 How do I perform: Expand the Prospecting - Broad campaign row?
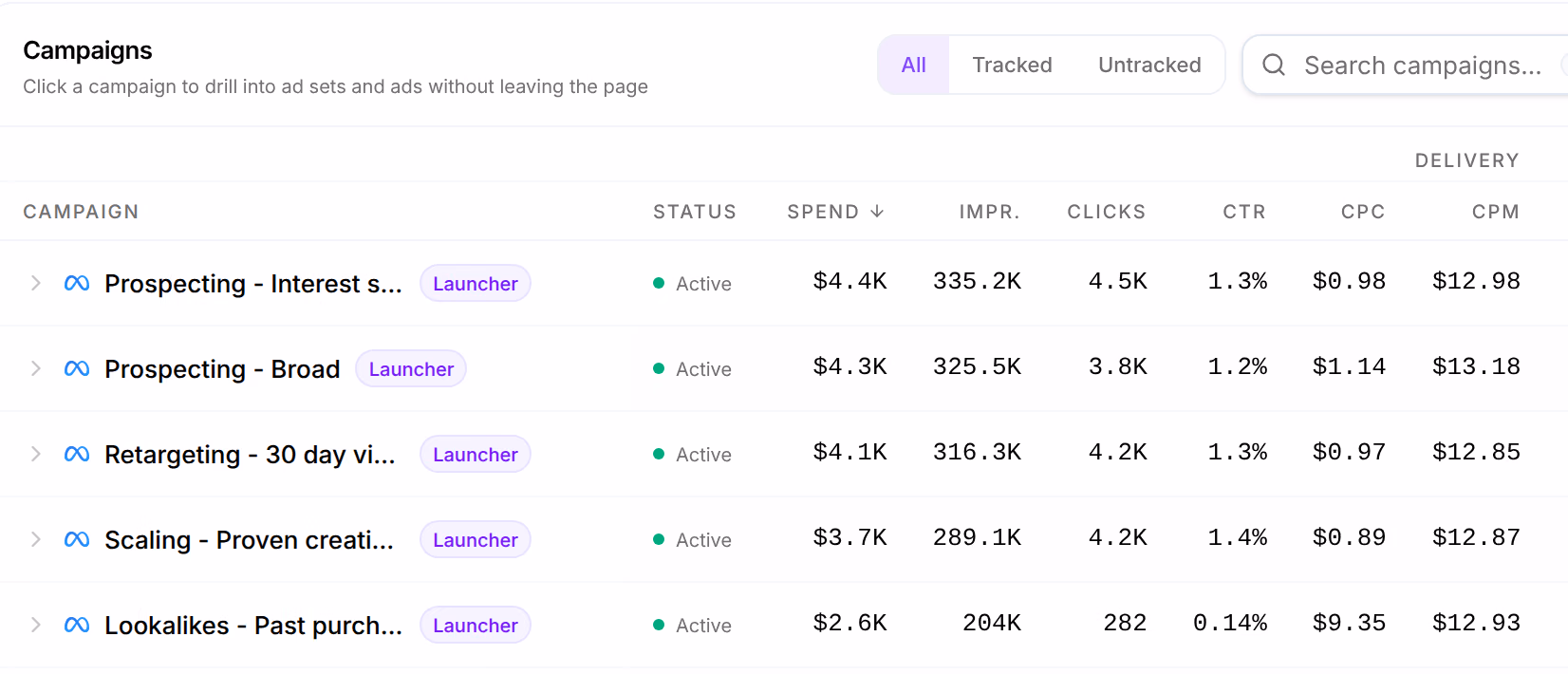tap(36, 368)
